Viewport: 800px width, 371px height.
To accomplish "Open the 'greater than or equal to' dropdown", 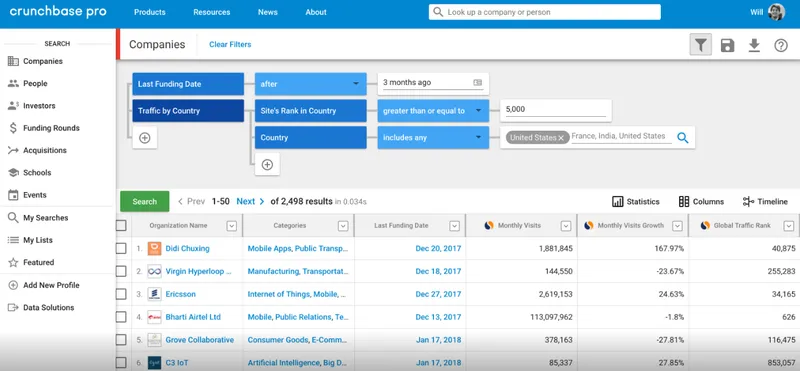I will point(433,111).
